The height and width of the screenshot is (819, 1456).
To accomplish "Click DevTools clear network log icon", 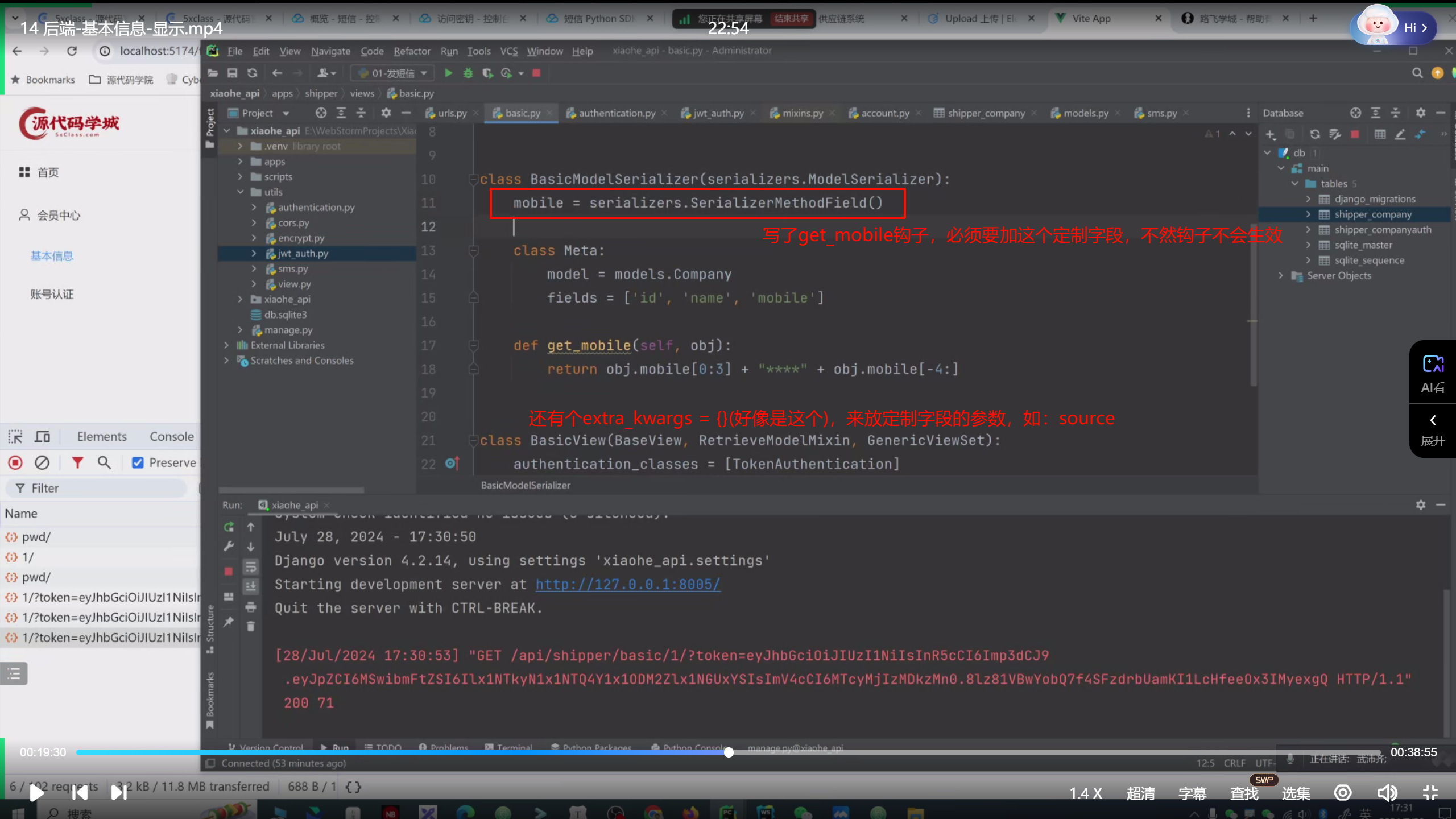I will tap(42, 463).
